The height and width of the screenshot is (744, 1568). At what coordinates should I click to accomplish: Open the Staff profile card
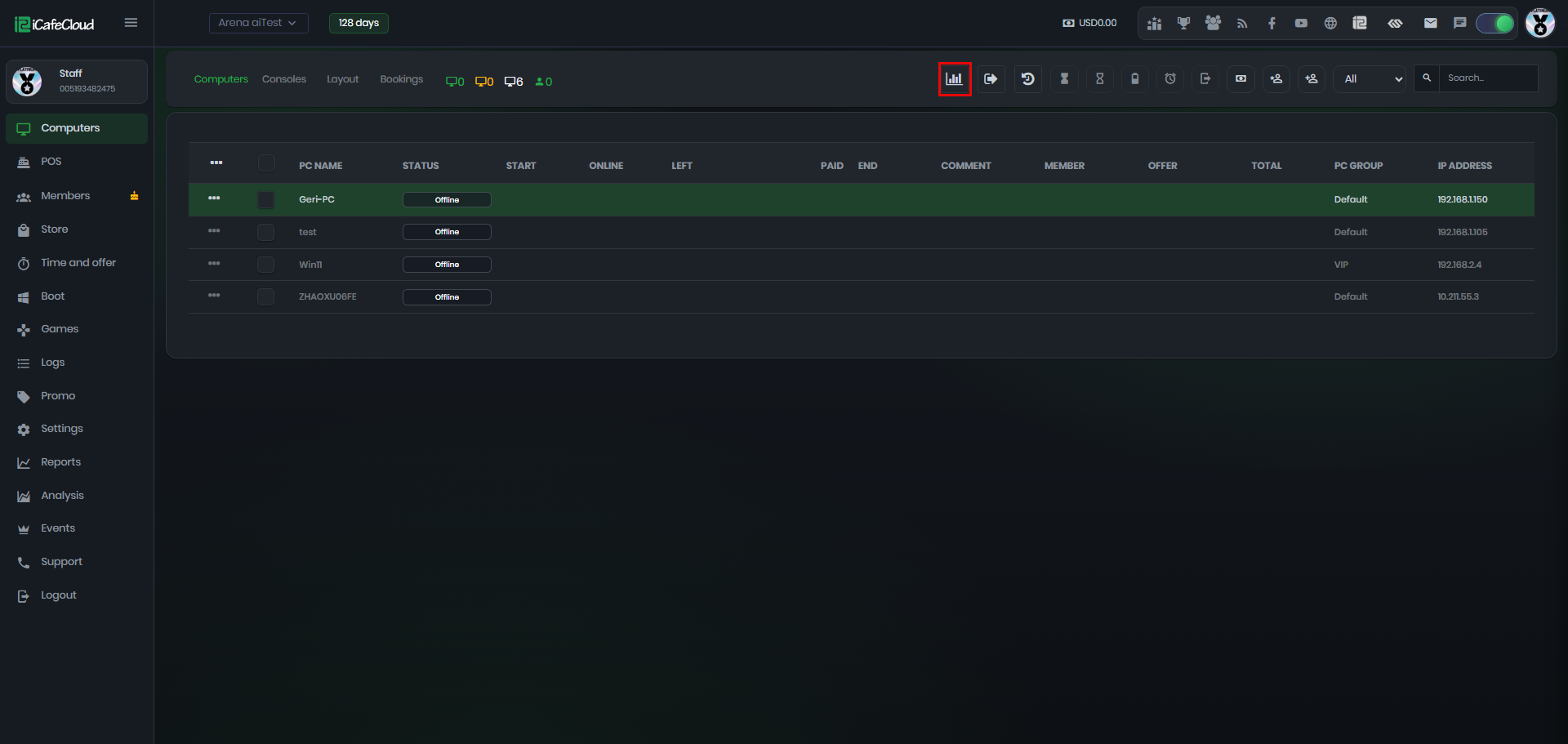pyautogui.click(x=77, y=82)
